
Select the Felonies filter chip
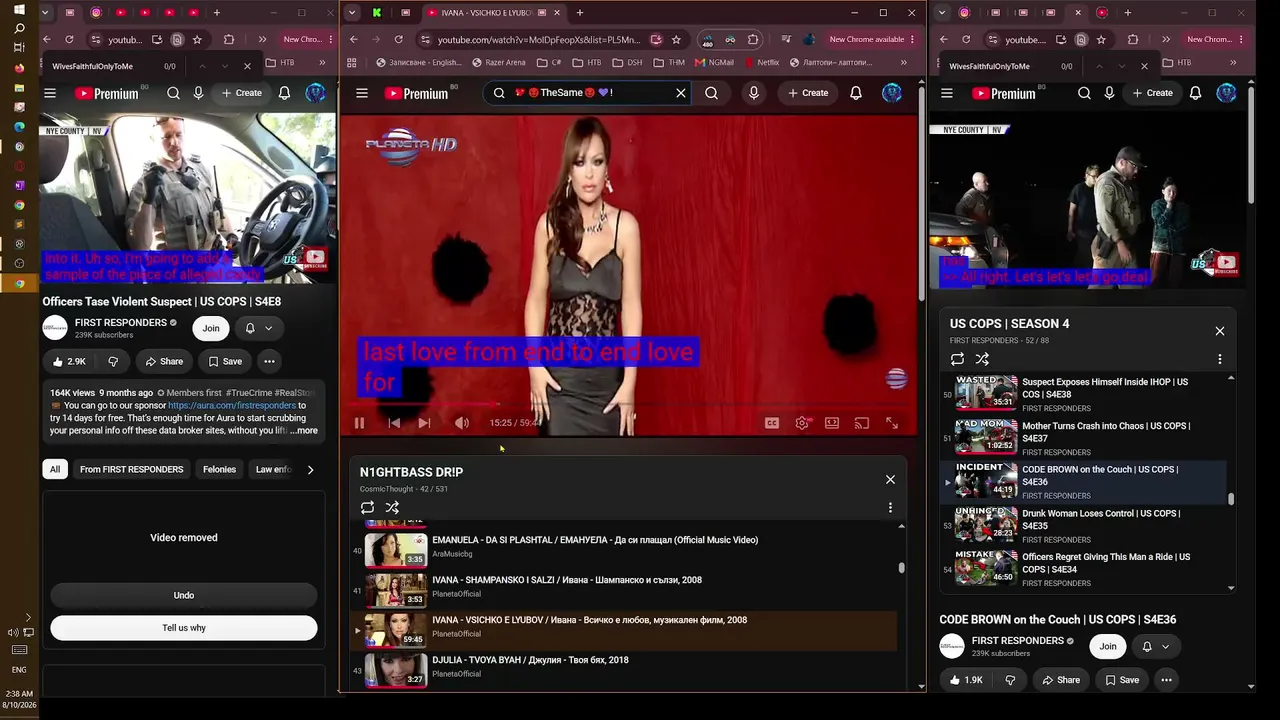pyautogui.click(x=219, y=469)
